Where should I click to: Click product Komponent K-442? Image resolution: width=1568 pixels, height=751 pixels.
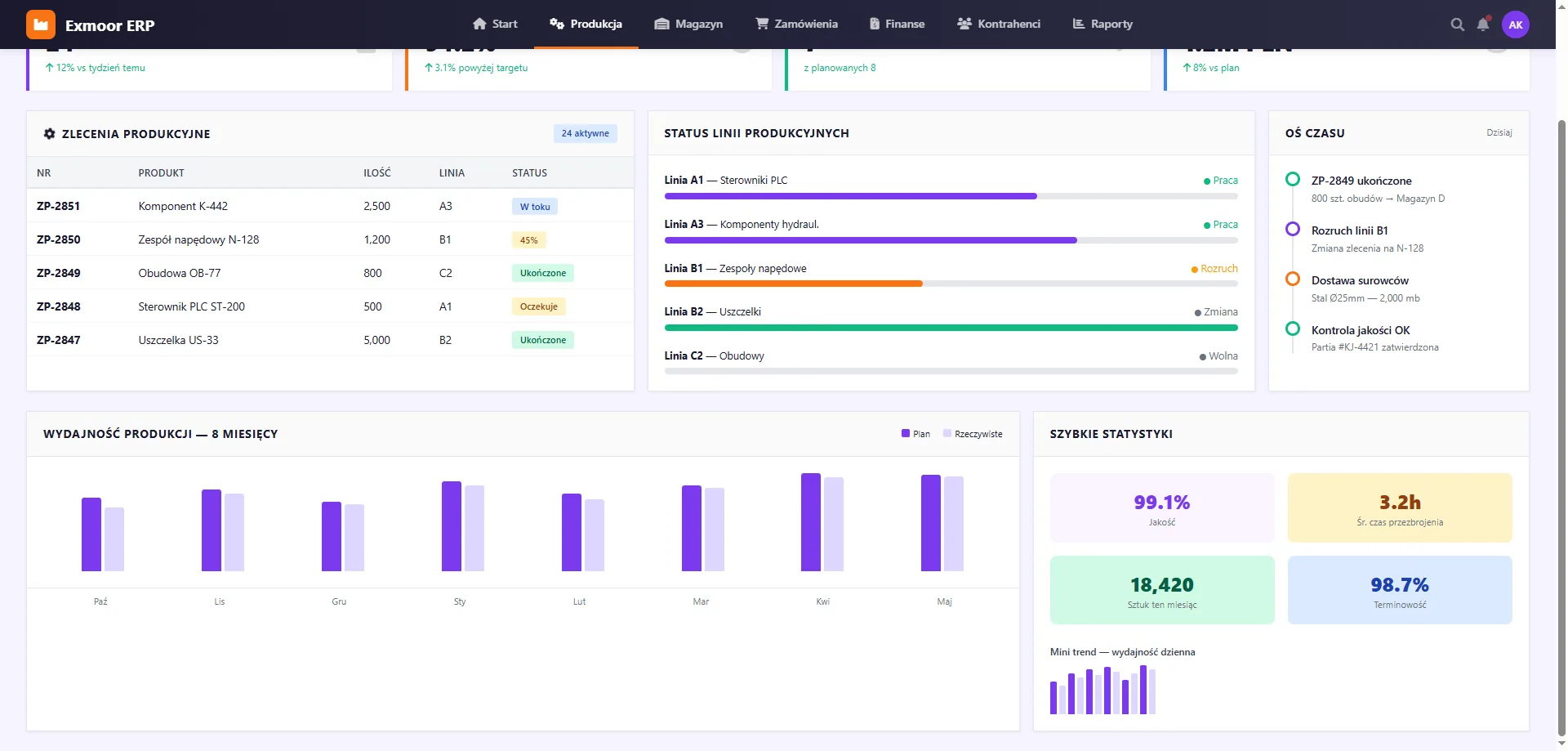click(183, 207)
